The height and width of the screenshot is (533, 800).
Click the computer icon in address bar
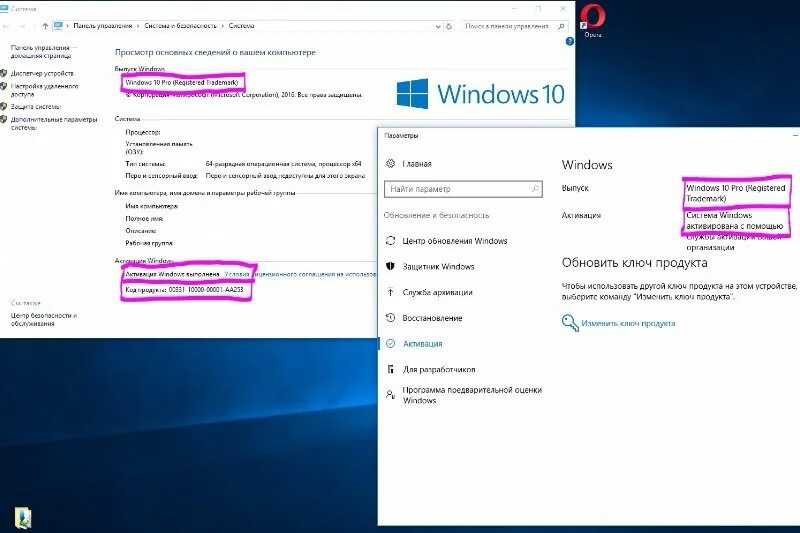[x=58, y=26]
